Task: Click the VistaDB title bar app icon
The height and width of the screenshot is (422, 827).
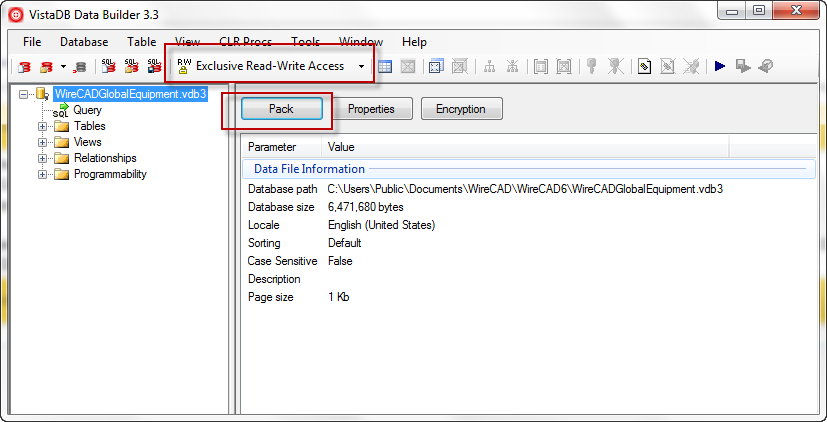Action: (17, 15)
